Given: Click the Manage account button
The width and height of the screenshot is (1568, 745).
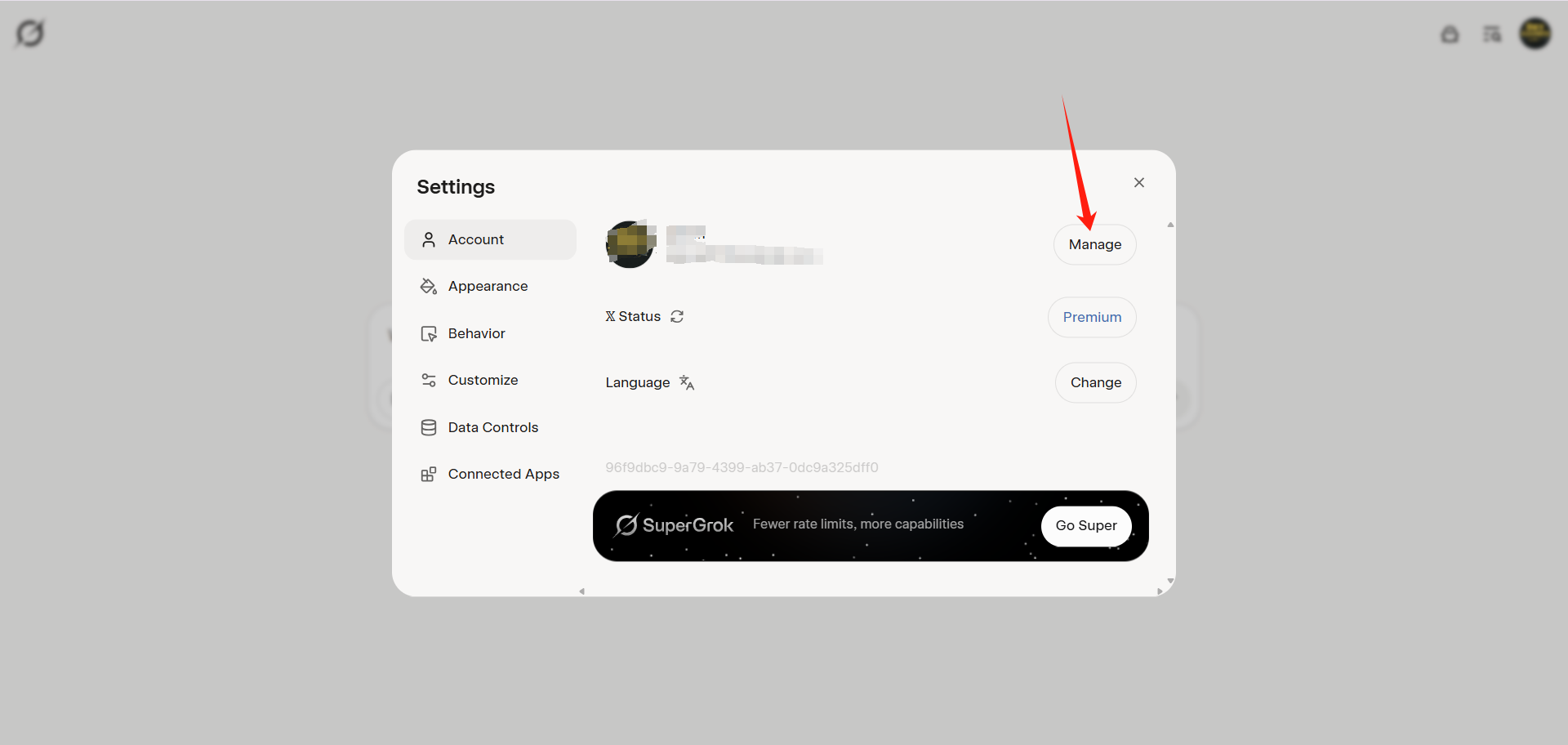Looking at the screenshot, I should 1094,244.
